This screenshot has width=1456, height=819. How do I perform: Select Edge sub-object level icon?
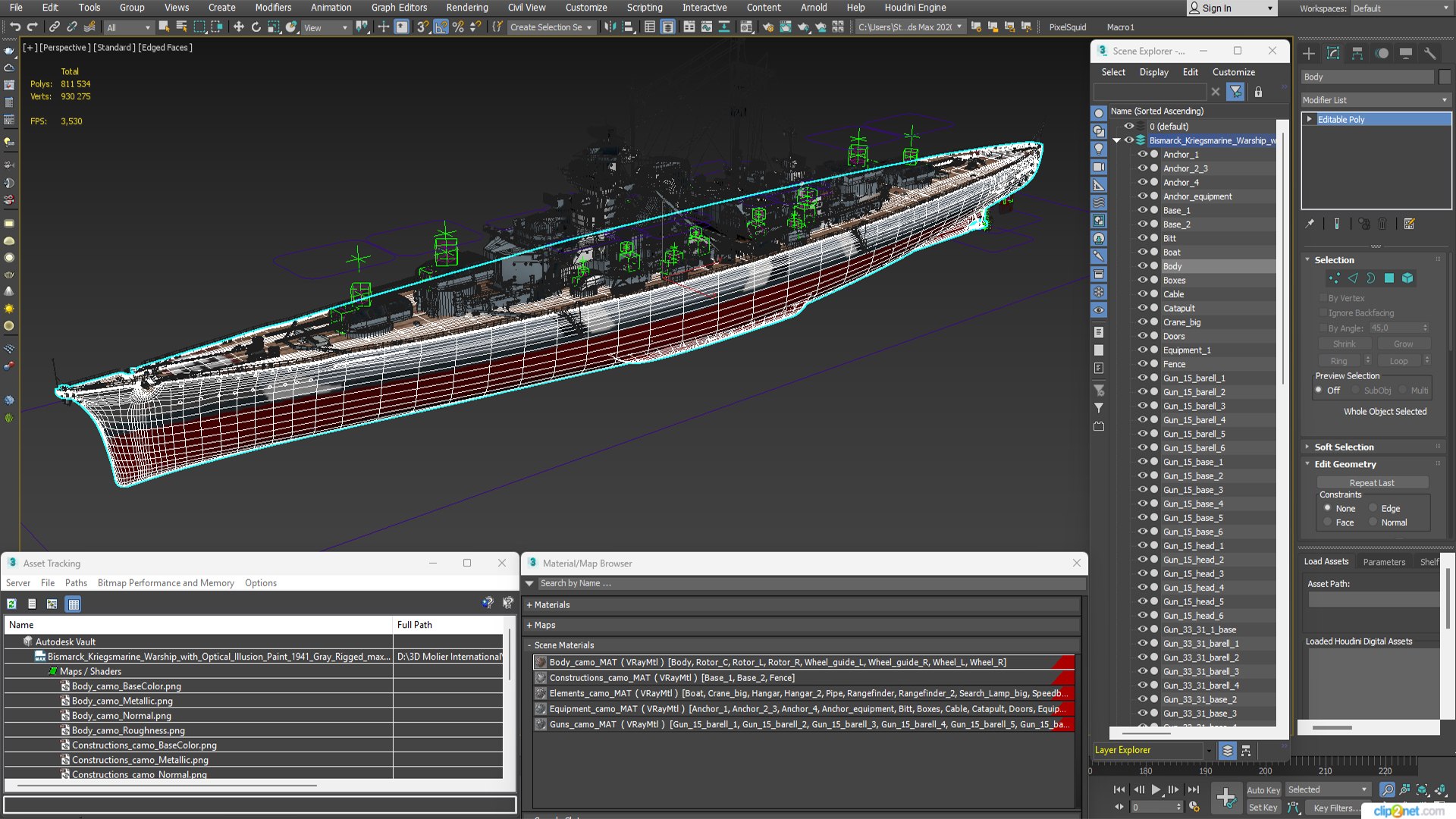coord(1352,278)
